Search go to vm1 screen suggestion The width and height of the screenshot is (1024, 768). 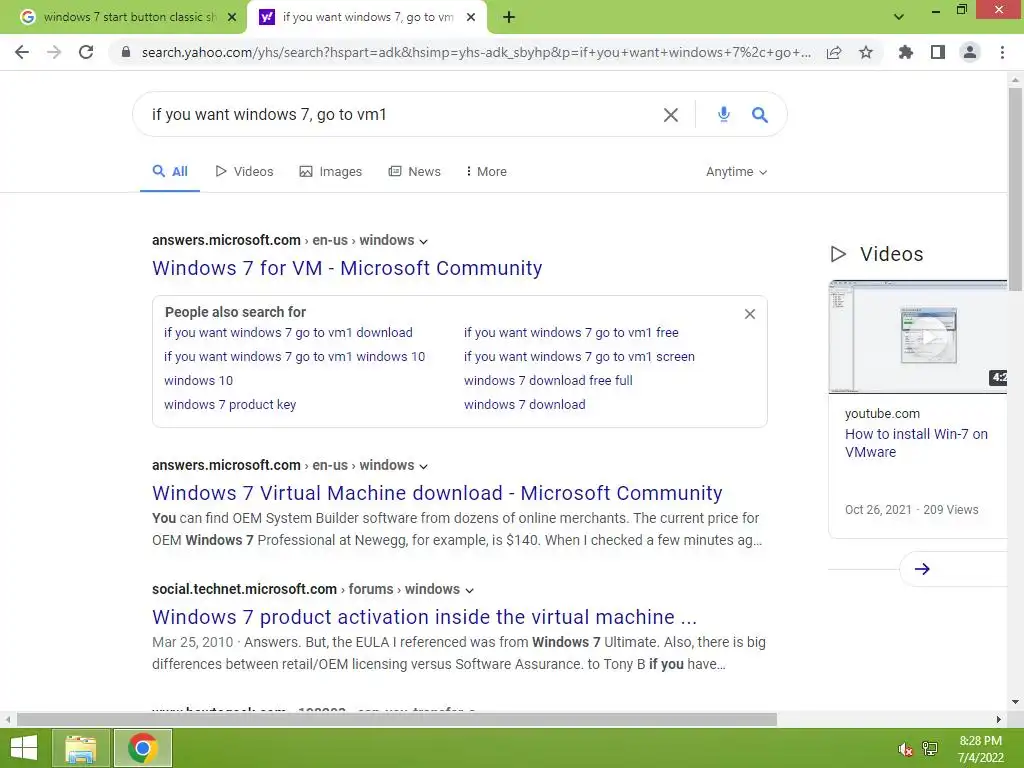click(579, 357)
